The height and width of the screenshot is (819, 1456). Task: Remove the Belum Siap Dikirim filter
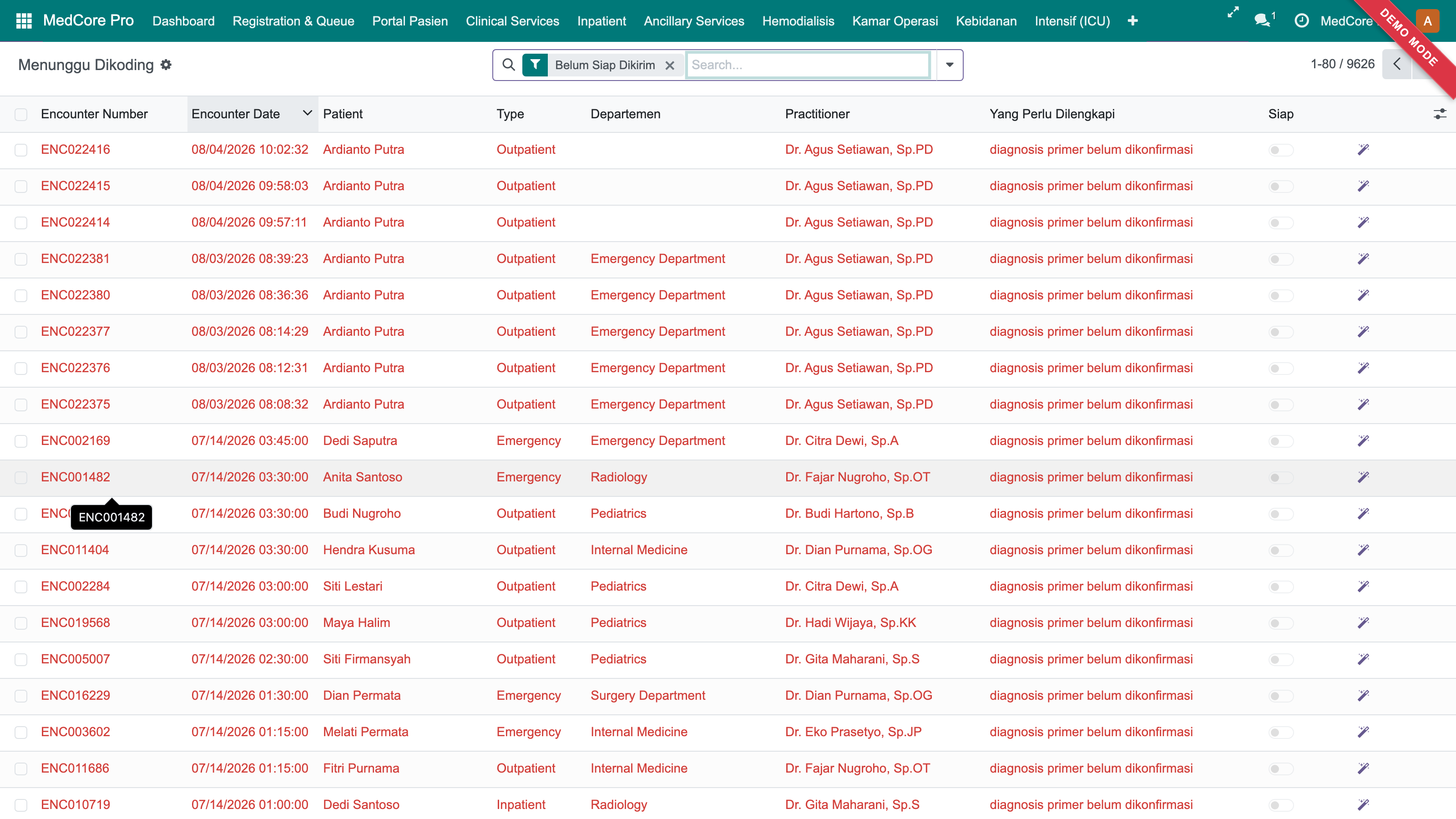pyautogui.click(x=670, y=66)
